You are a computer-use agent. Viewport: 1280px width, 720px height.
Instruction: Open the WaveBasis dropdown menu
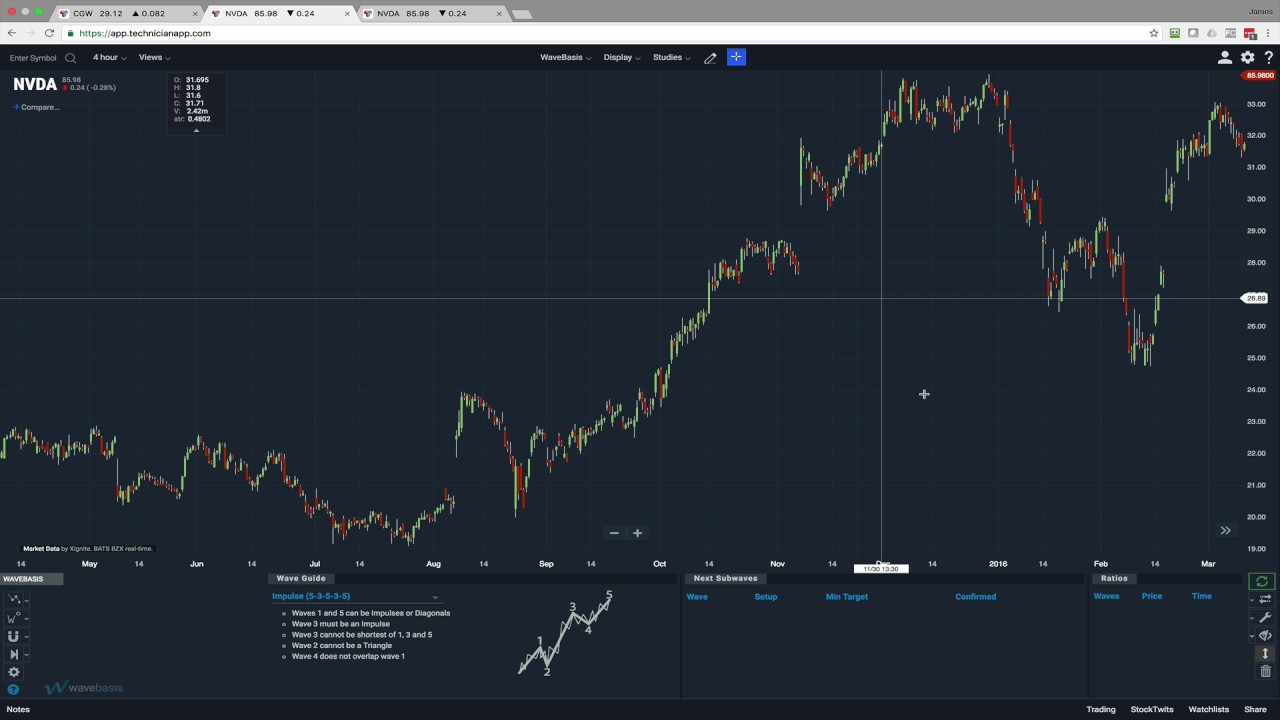(565, 57)
